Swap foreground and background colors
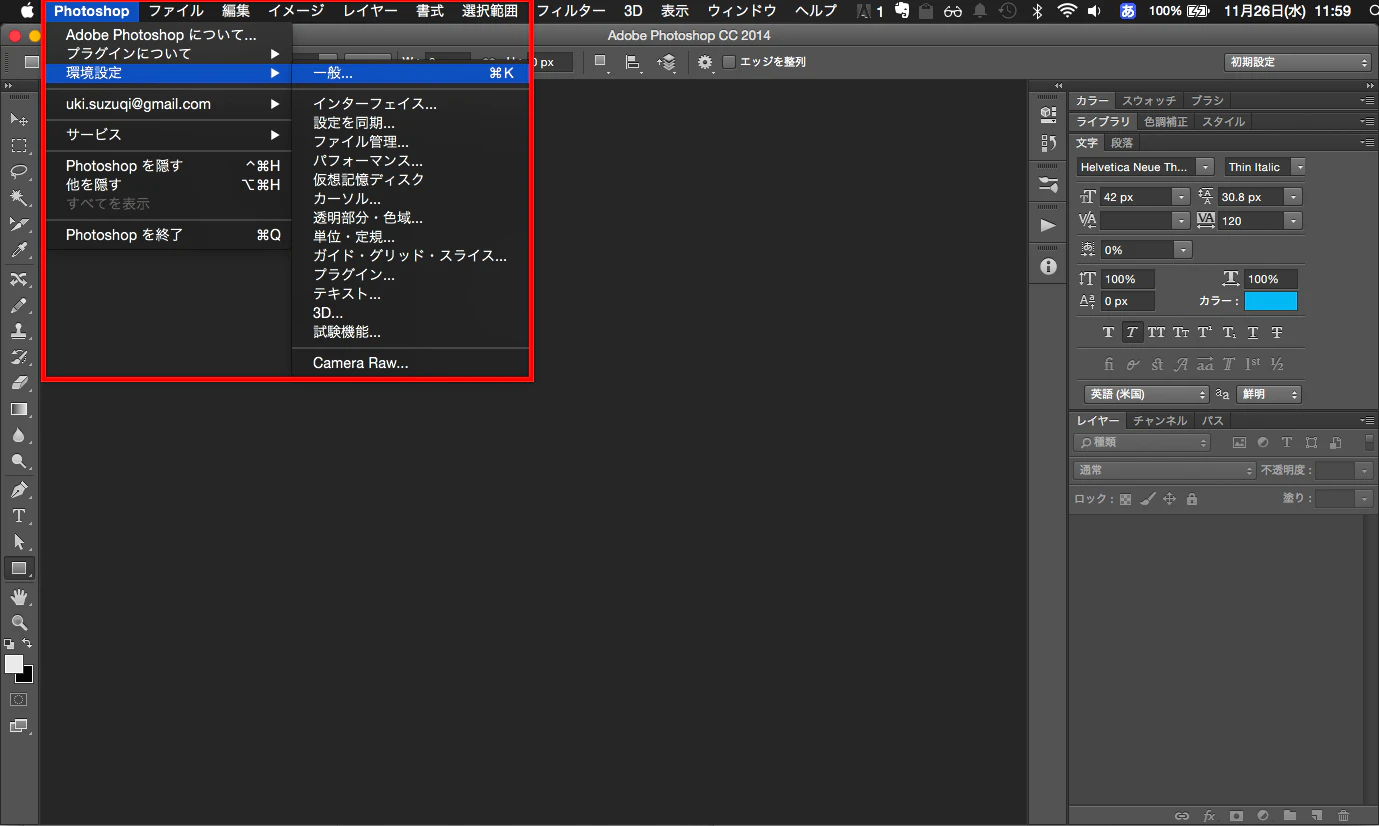 [27, 644]
